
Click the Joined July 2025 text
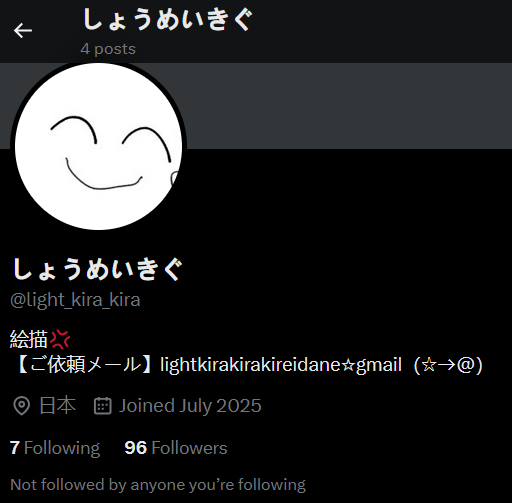(x=190, y=406)
